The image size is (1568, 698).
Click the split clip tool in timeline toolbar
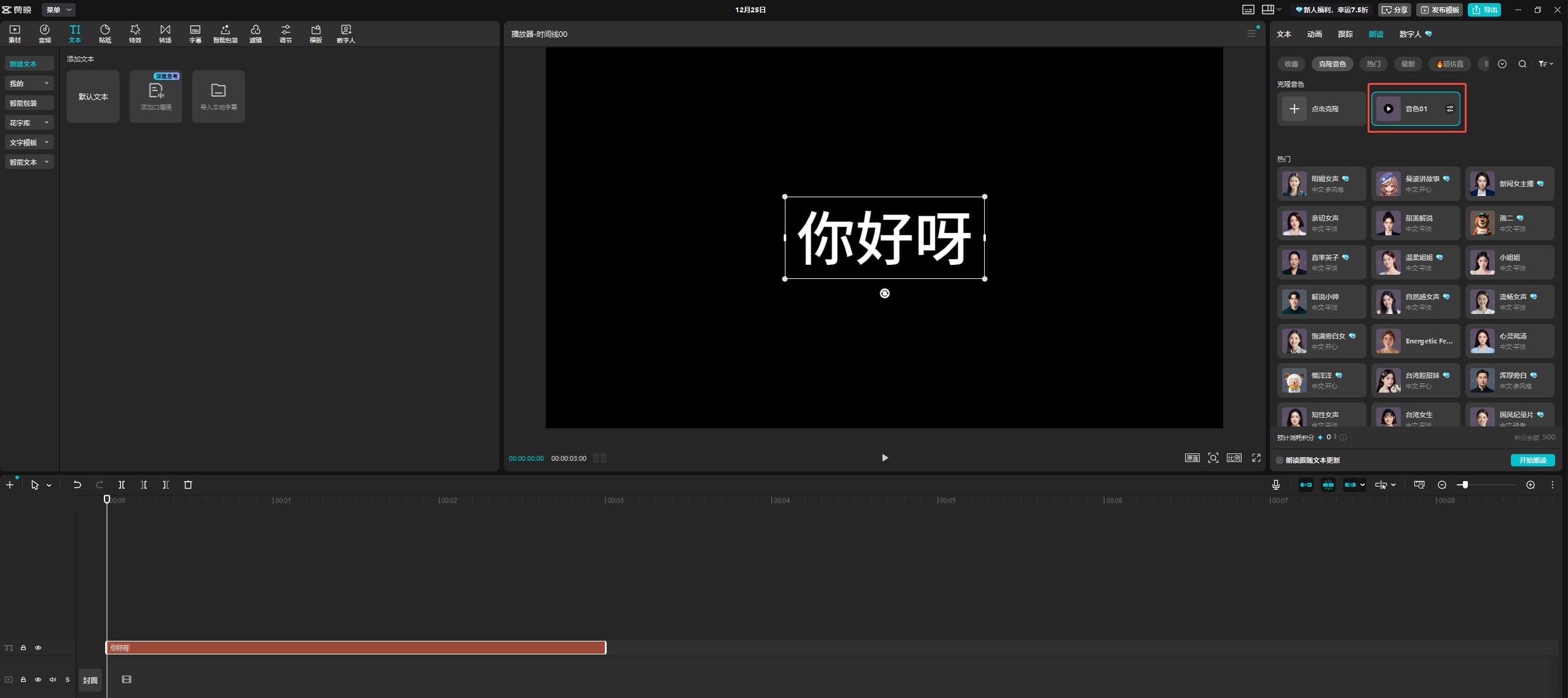click(x=122, y=485)
